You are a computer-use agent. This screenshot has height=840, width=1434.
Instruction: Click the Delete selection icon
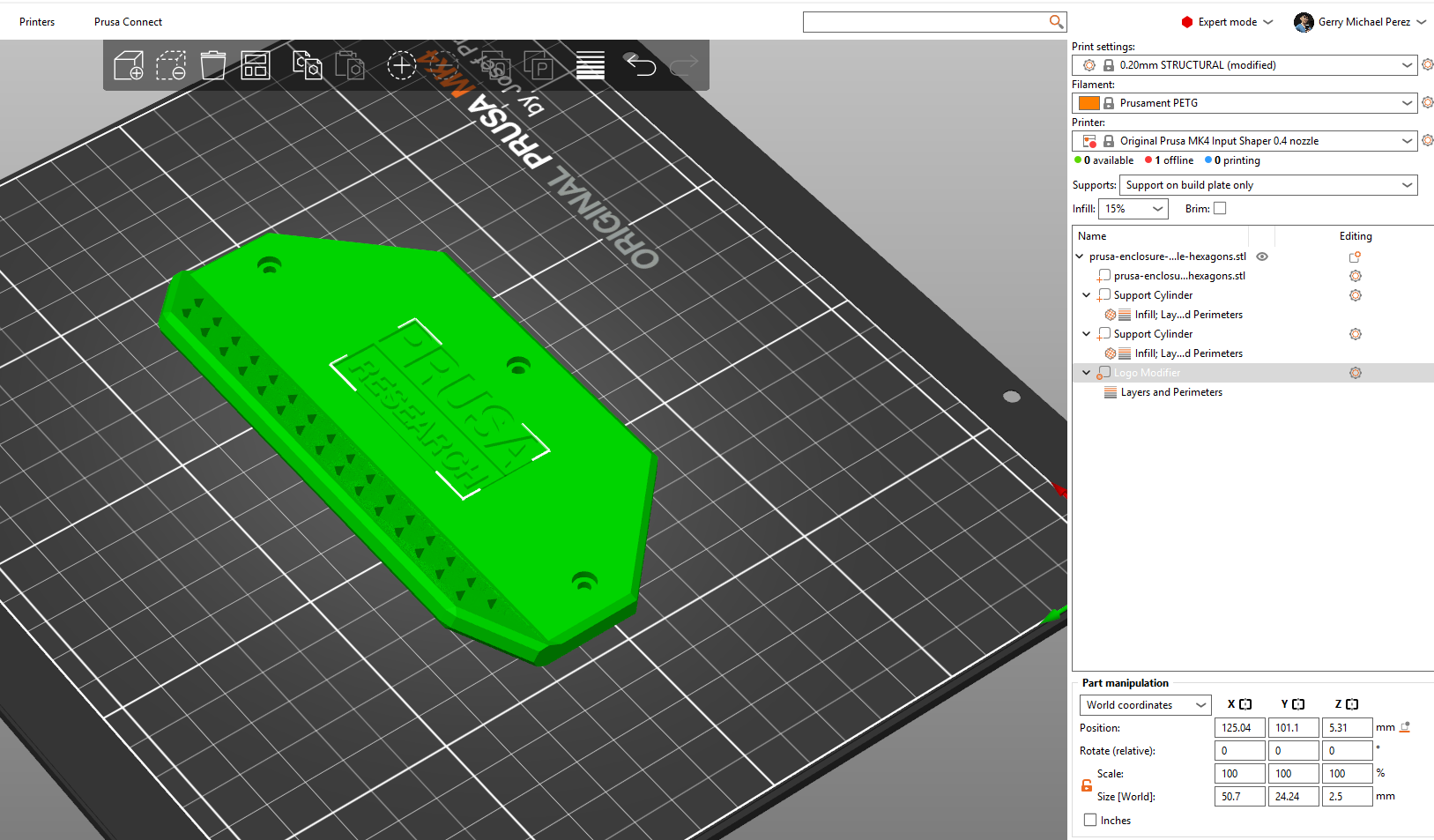(x=171, y=65)
